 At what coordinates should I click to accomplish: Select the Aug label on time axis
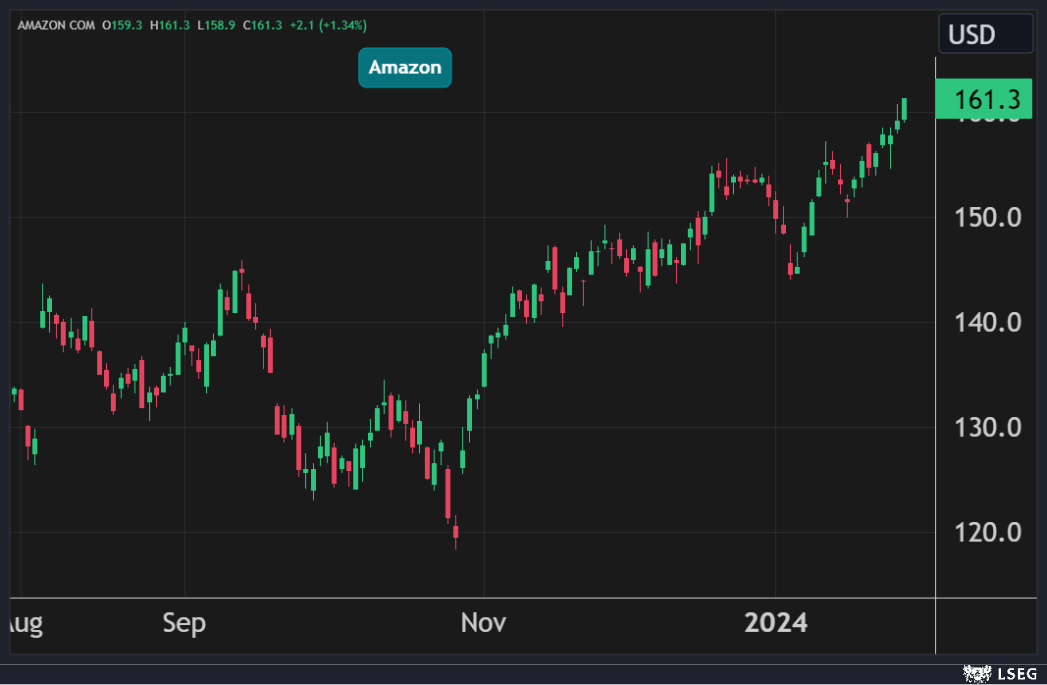point(22,623)
